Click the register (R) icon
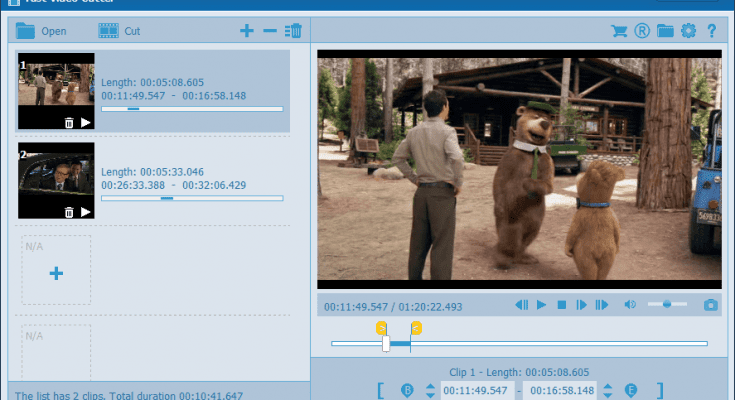 click(642, 31)
